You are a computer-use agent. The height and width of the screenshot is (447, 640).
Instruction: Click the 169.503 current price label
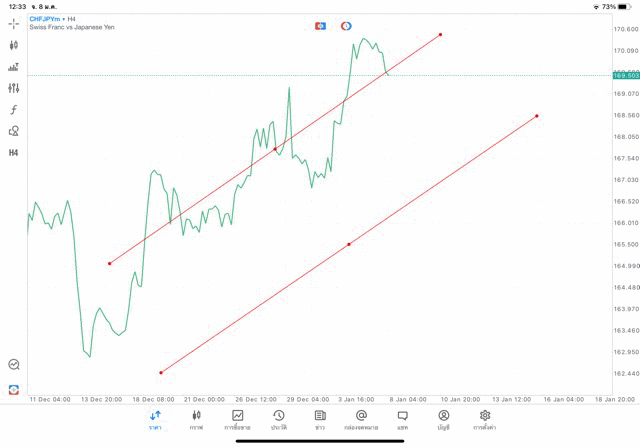(625, 75)
